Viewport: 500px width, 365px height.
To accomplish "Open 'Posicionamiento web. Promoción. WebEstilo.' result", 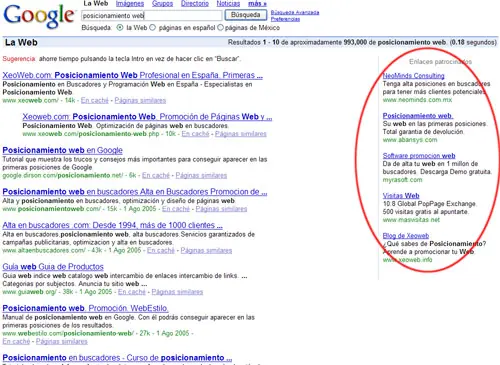I will coord(85,308).
